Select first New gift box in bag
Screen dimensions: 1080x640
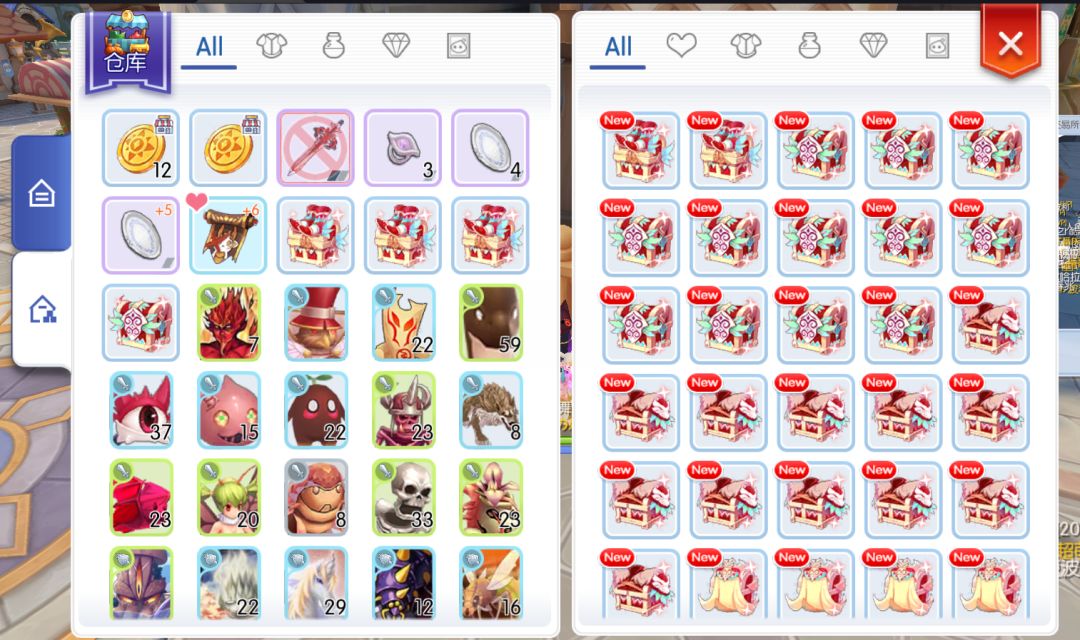tap(641, 150)
